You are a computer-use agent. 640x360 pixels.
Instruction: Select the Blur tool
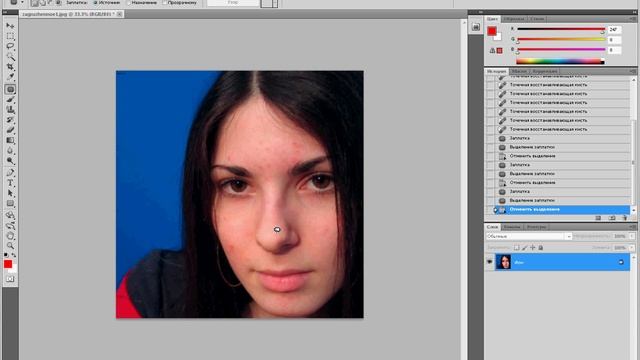click(10, 151)
